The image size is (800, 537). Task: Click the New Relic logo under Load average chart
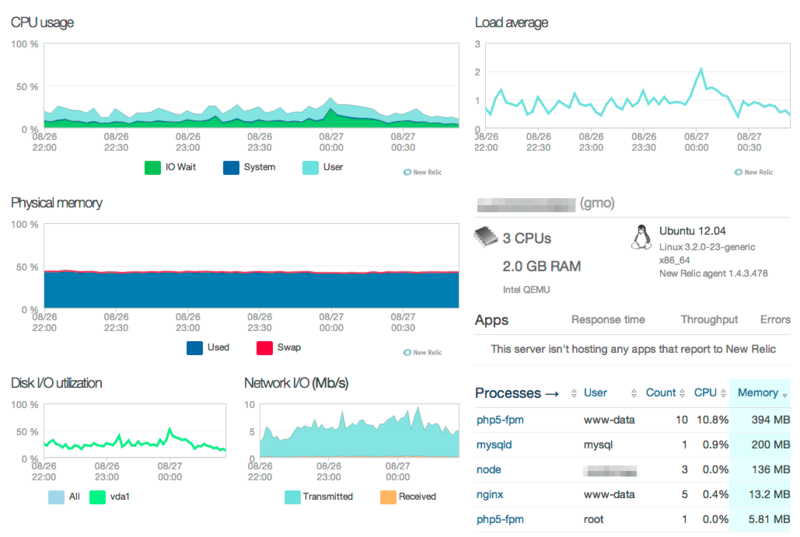(754, 172)
